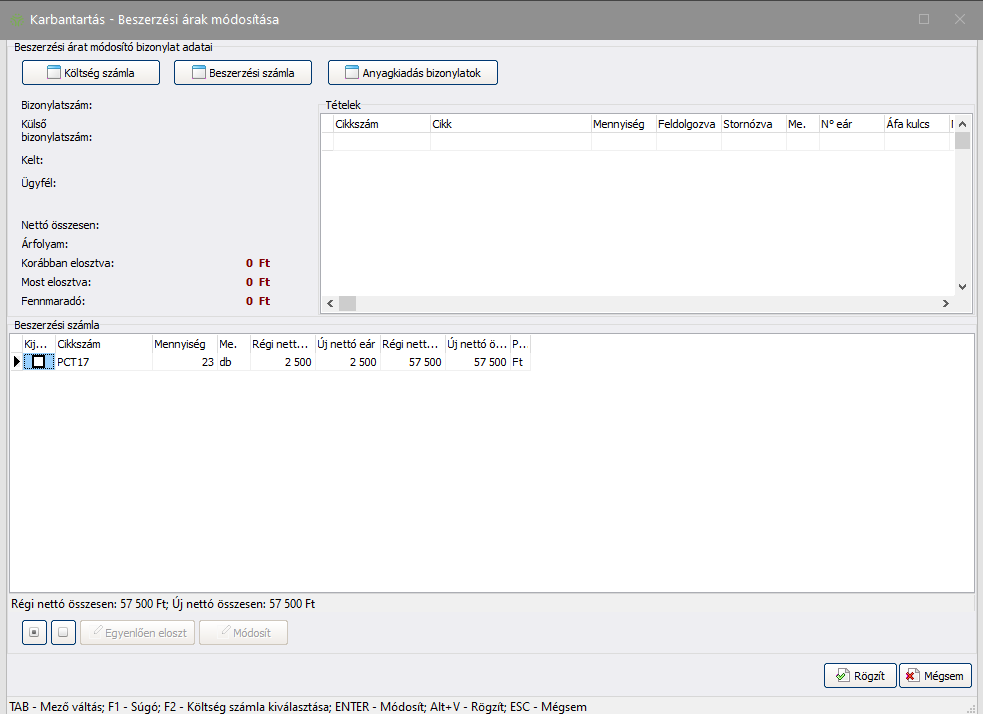This screenshot has width=983, height=714.
Task: Click the row indicator arrow beside PCT17
Action: [x=16, y=362]
